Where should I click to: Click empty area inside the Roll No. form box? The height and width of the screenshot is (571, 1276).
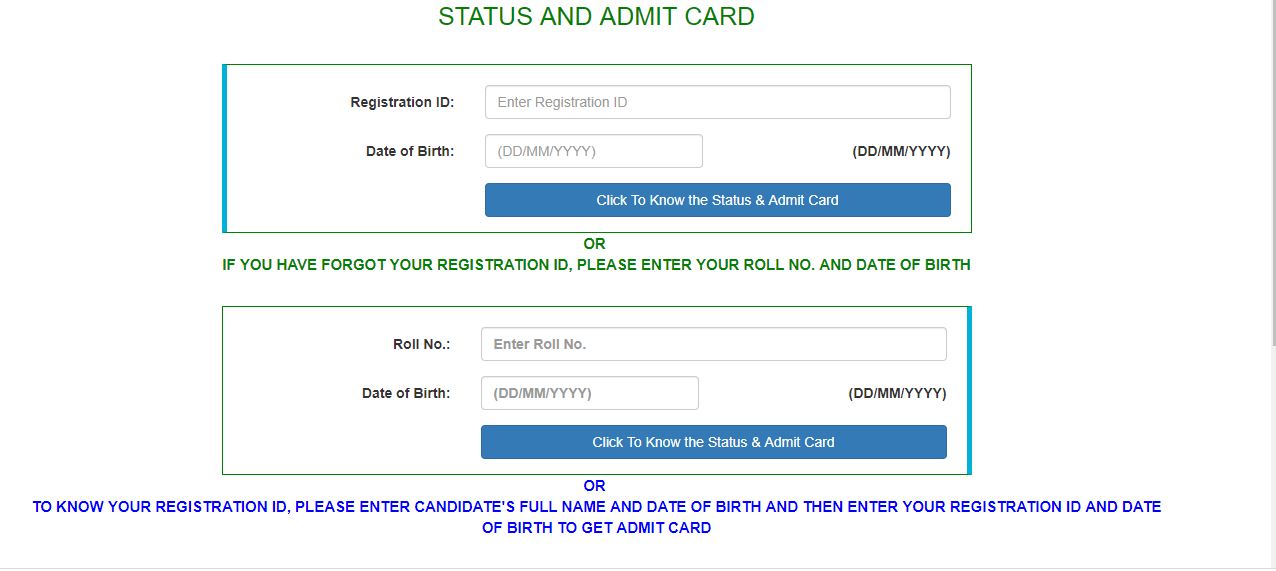click(320, 440)
